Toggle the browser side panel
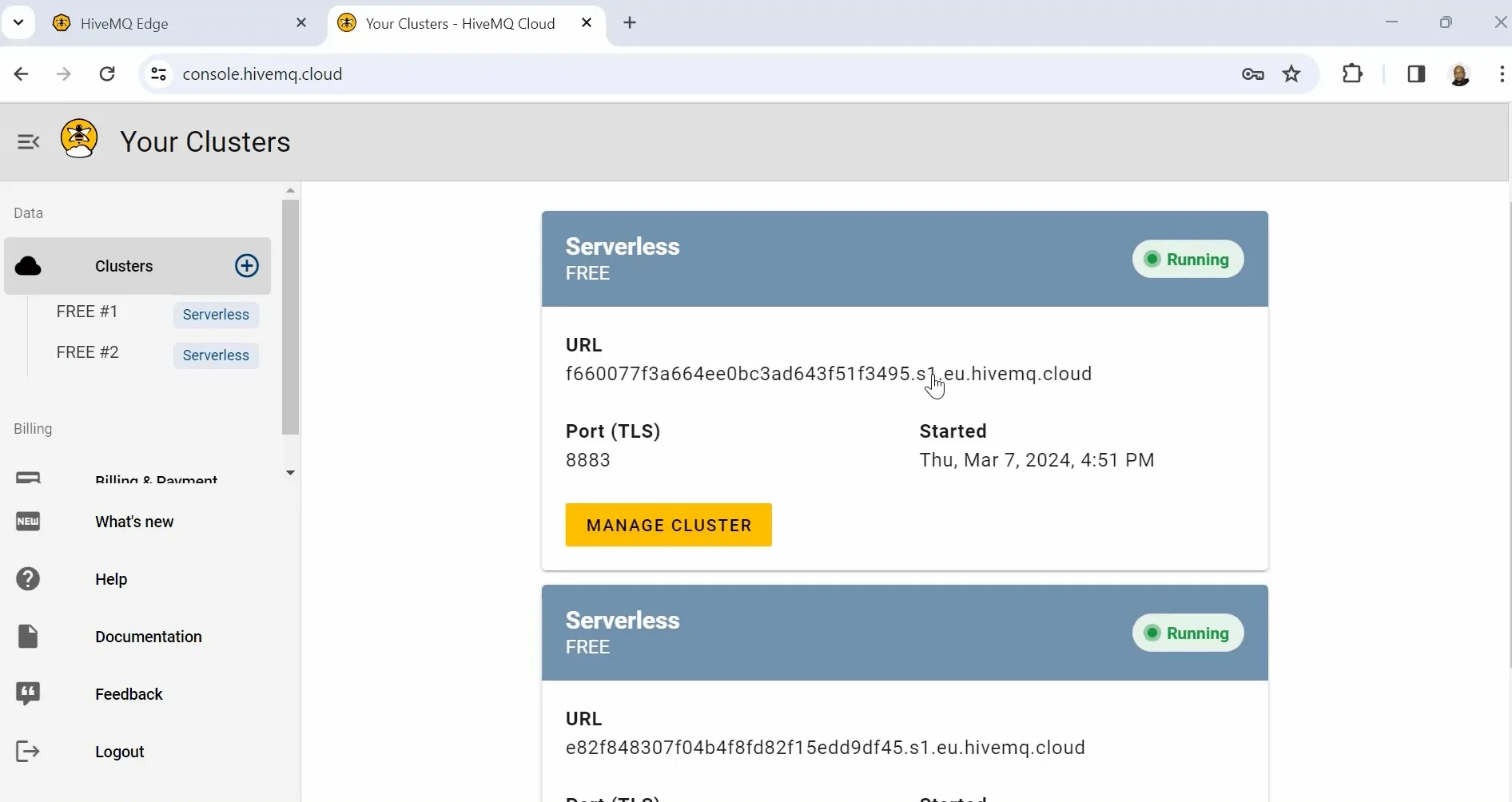The image size is (1512, 802). pyautogui.click(x=1416, y=74)
